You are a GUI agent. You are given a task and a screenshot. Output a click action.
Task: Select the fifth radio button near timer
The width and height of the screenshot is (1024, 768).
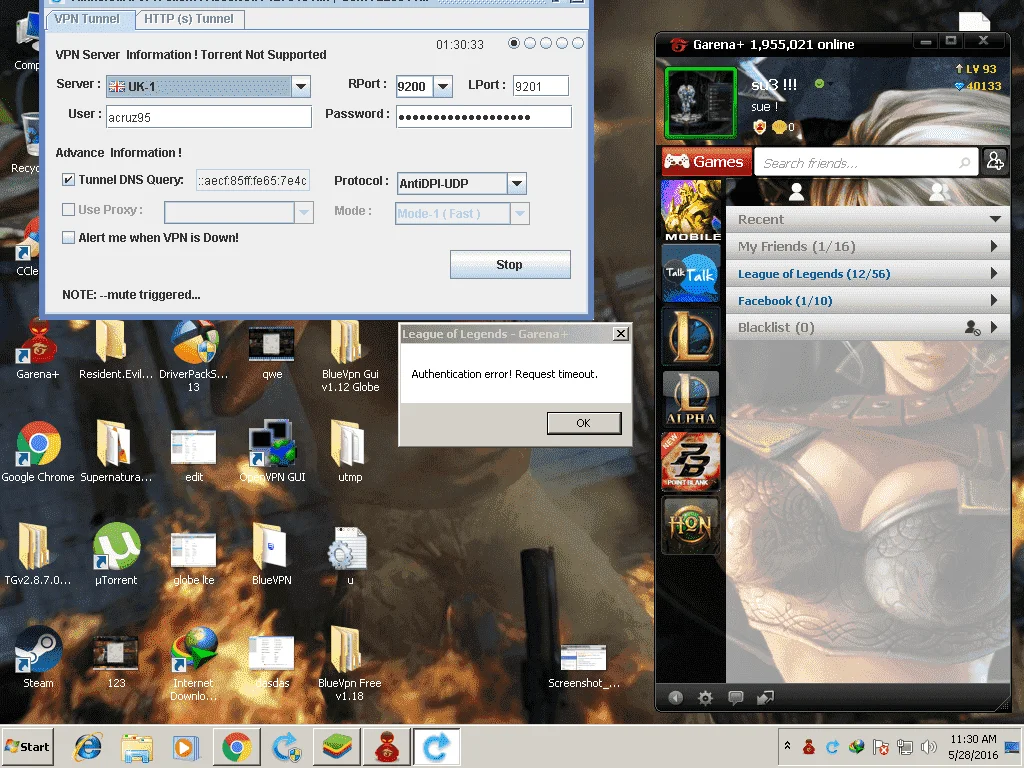(x=578, y=43)
